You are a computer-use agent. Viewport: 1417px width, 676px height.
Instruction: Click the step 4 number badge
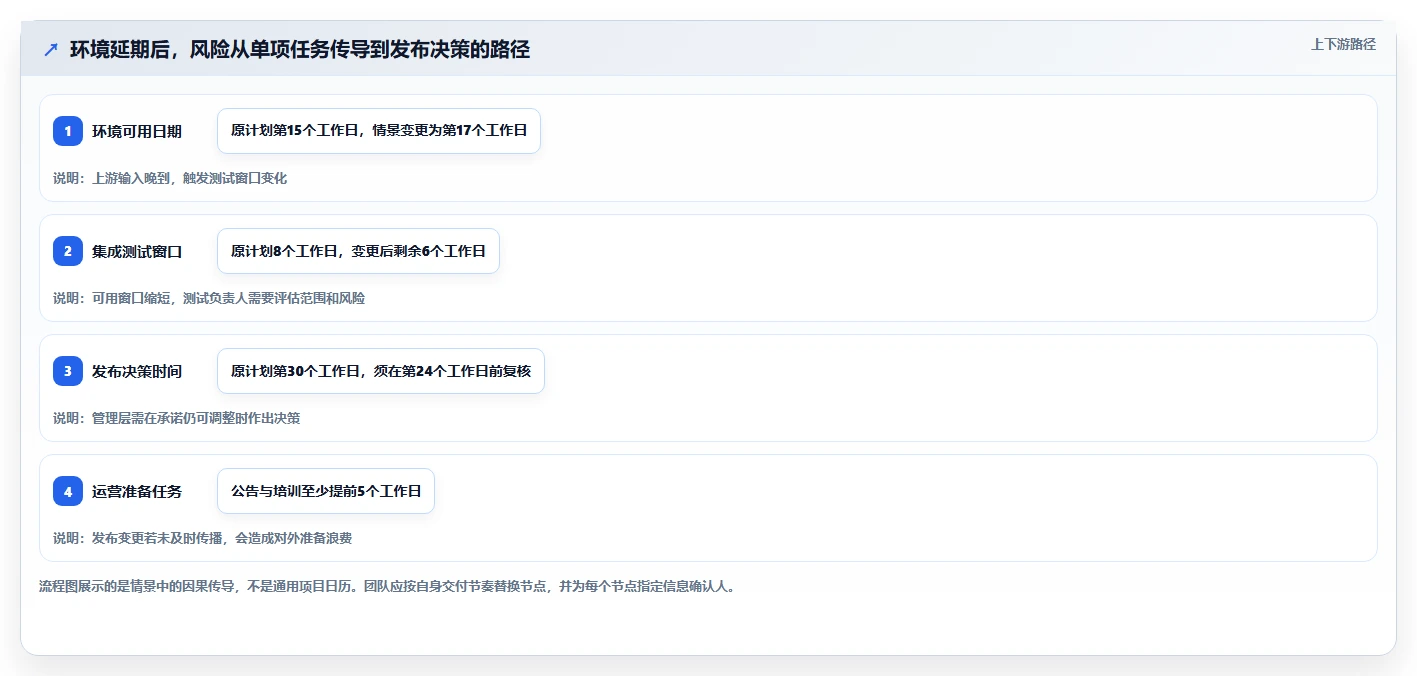click(68, 491)
